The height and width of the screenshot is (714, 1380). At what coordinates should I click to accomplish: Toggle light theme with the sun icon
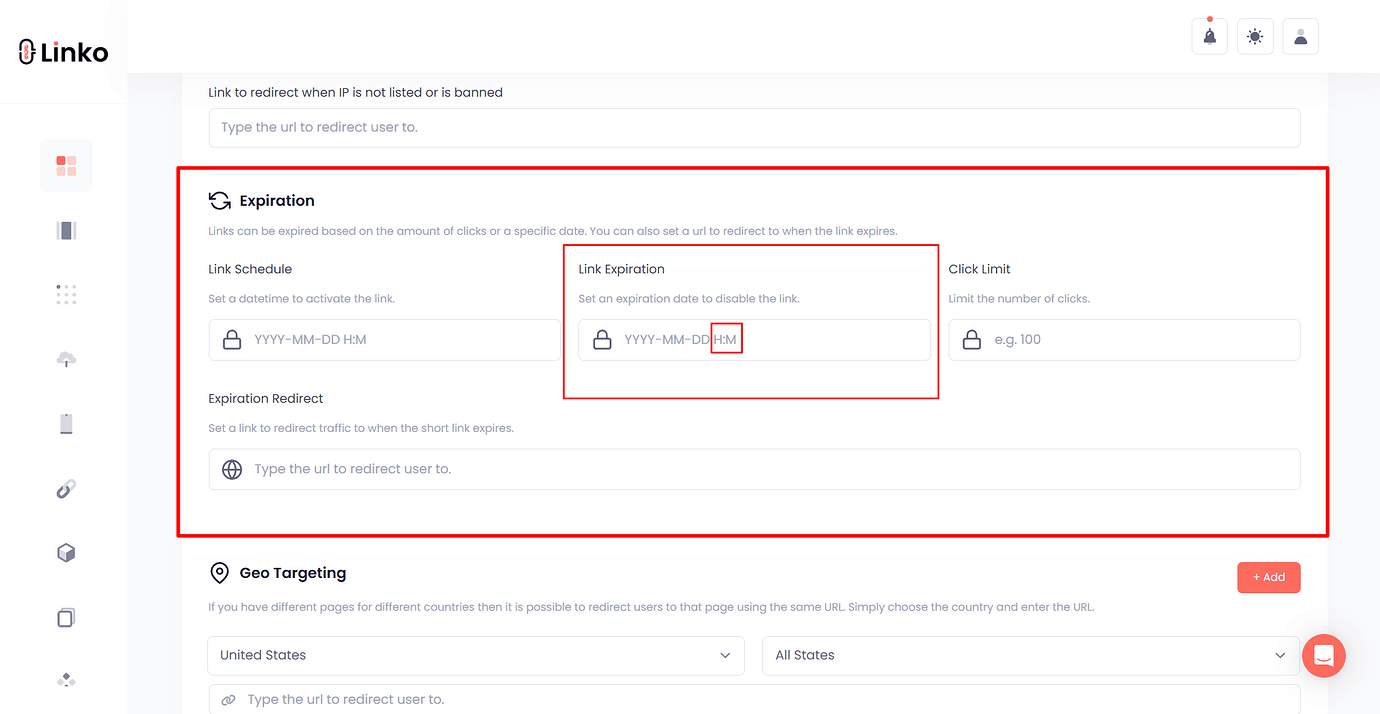pos(1255,35)
